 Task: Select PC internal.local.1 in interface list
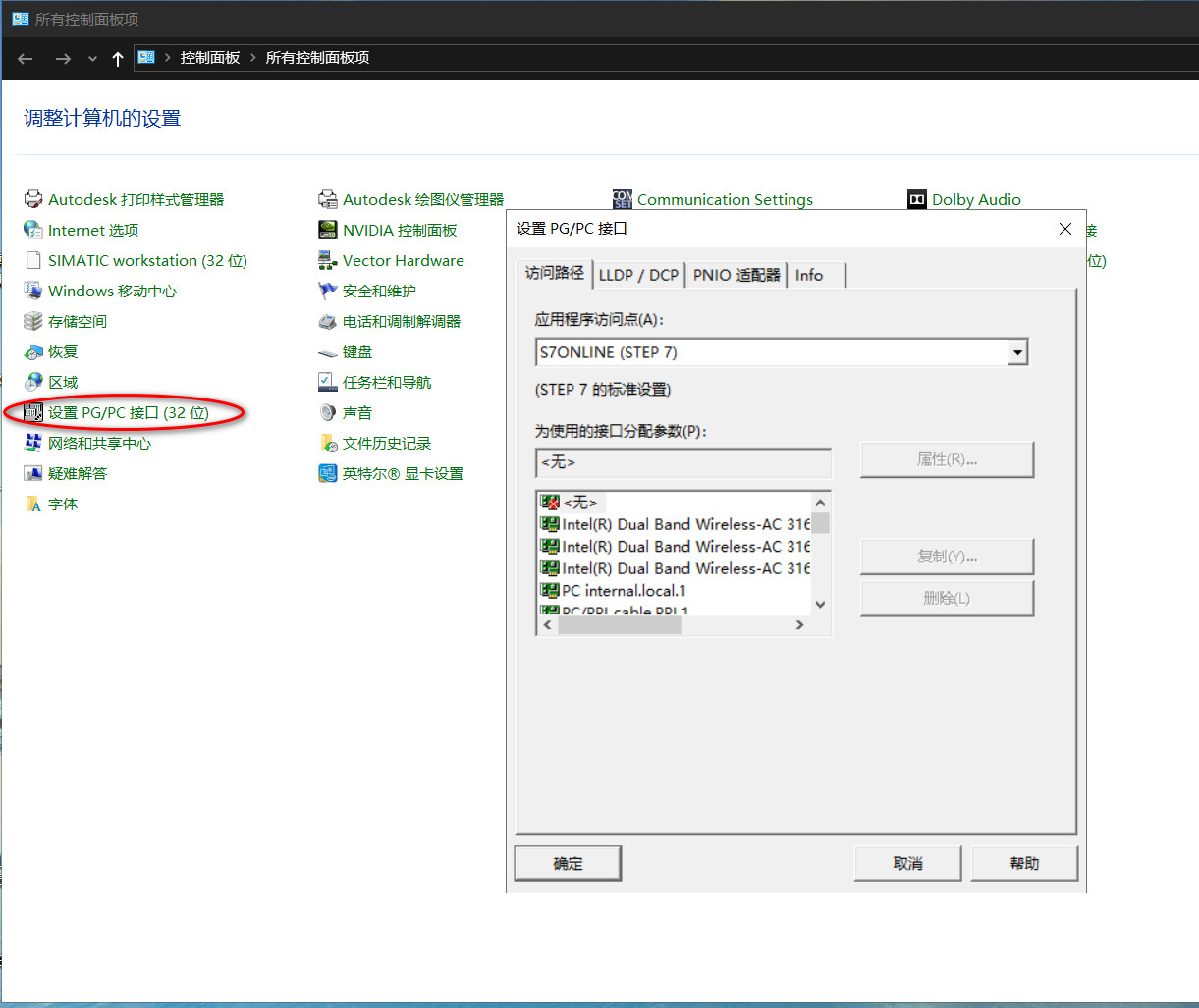624,591
